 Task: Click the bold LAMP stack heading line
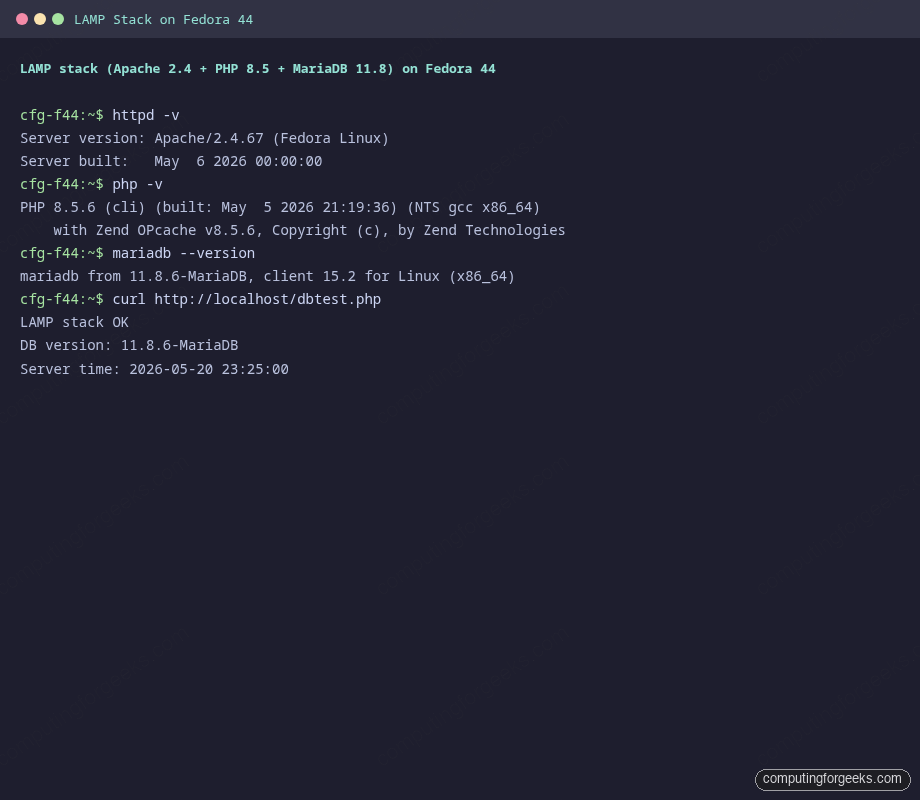point(258,69)
